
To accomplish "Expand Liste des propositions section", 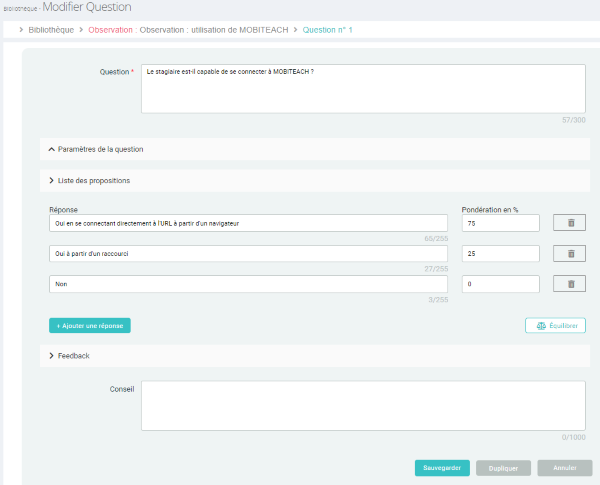I will tap(315, 181).
